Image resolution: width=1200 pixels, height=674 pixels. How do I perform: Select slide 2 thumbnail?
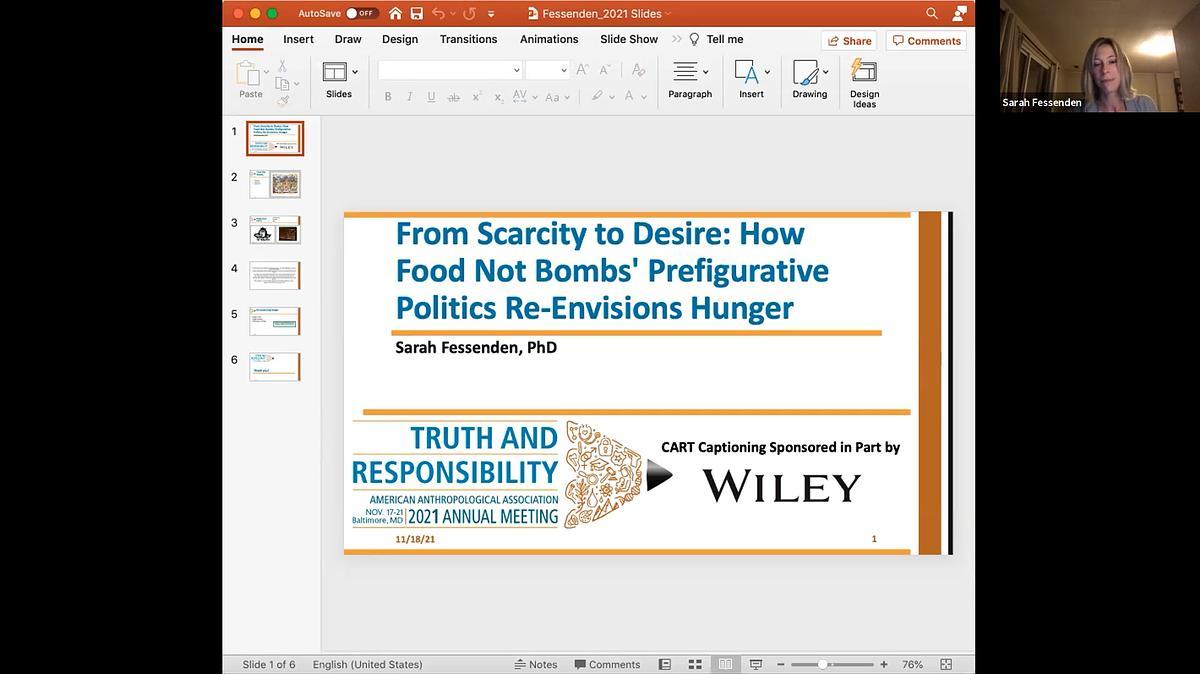point(275,184)
